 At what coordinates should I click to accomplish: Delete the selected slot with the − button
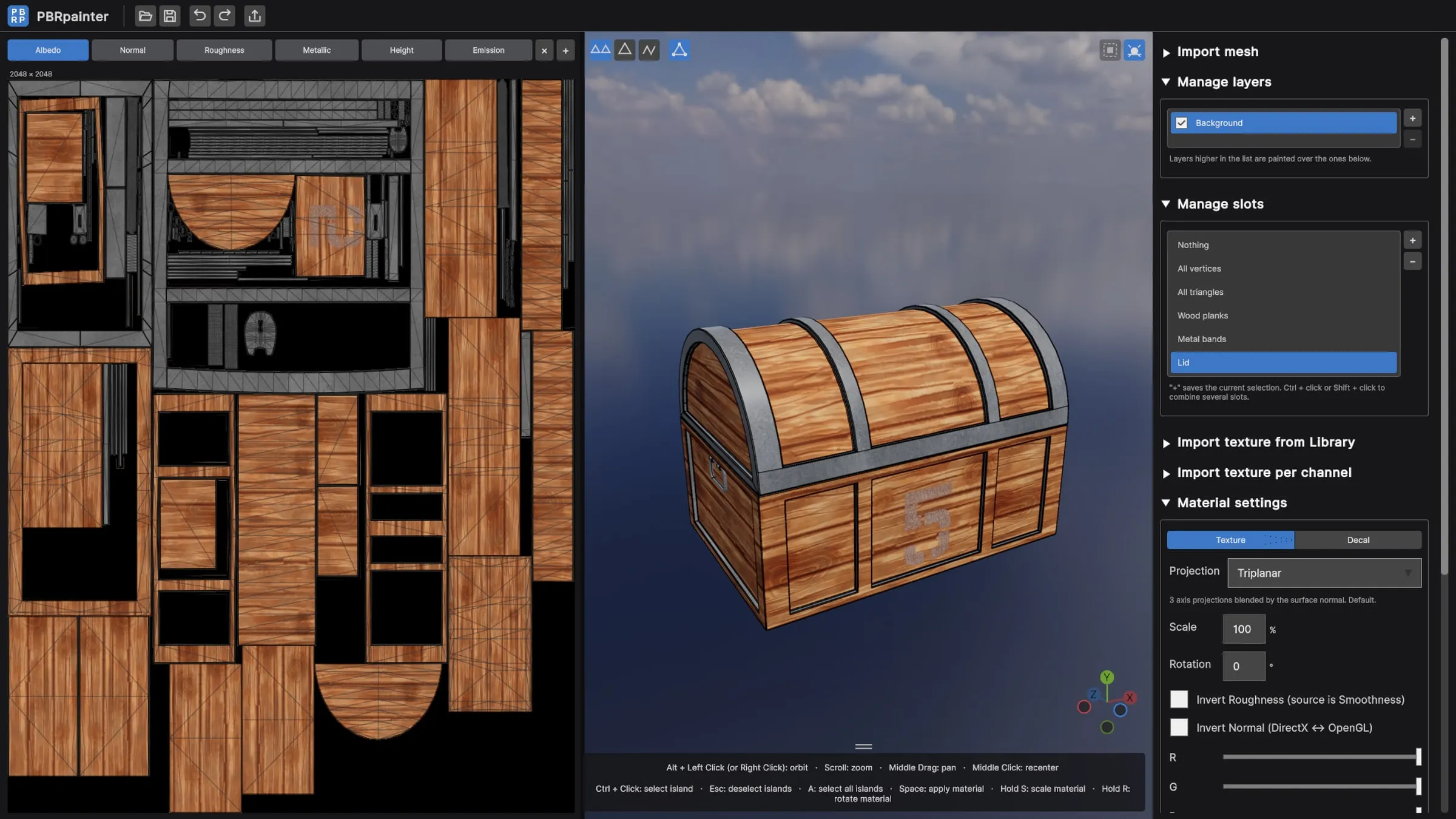1412,261
